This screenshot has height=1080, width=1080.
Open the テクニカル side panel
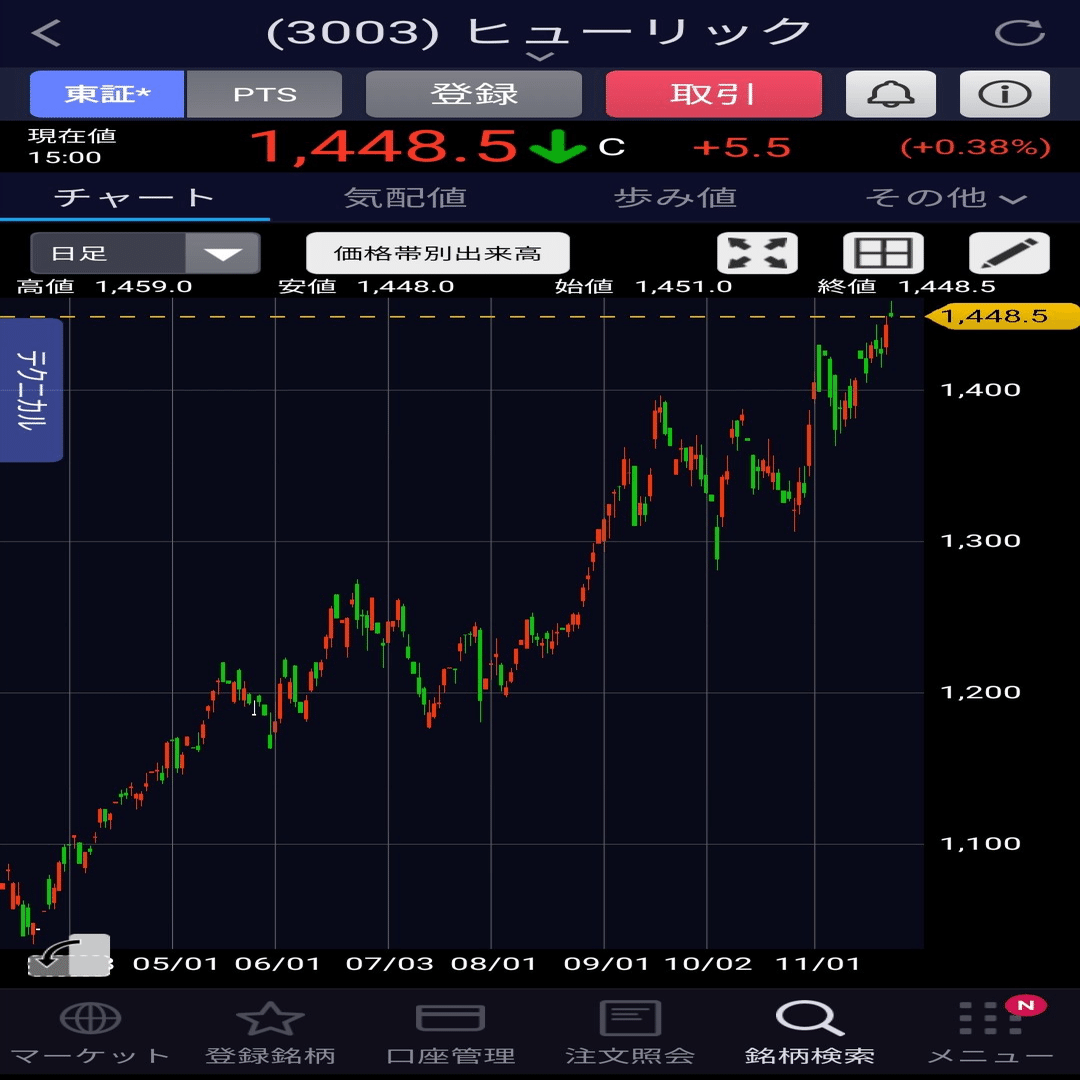(32, 390)
